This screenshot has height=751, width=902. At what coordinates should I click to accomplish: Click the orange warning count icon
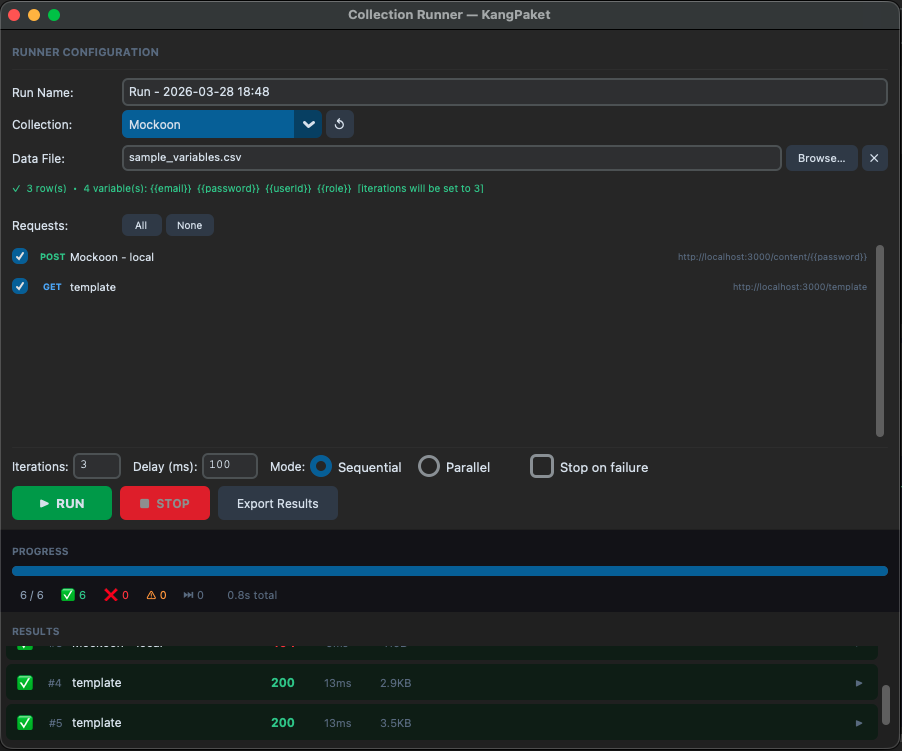pos(151,595)
